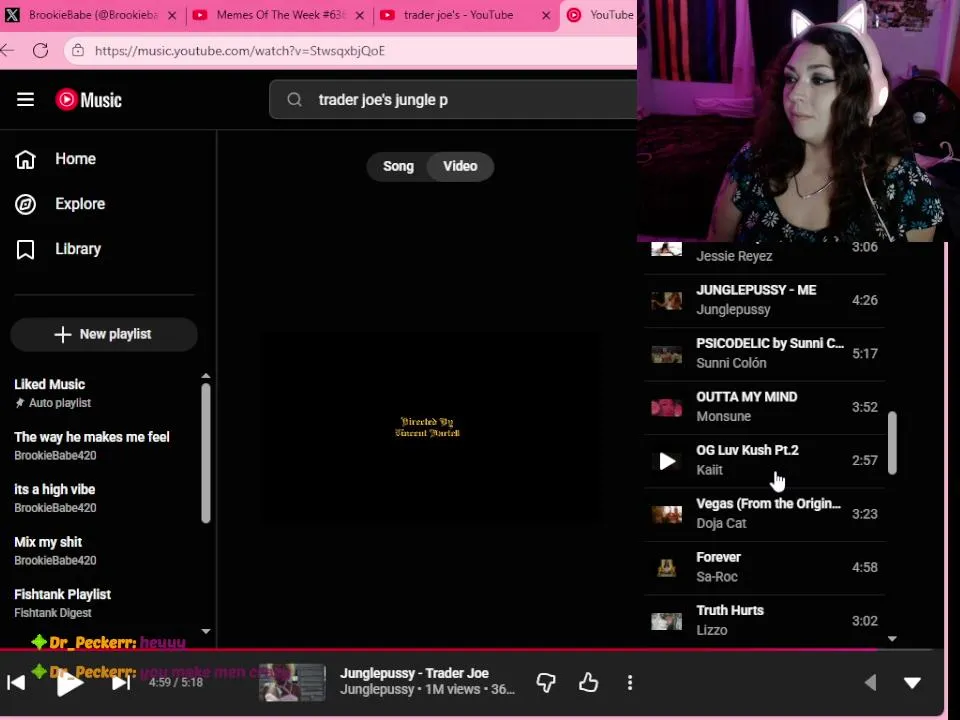This screenshot has height=720, width=960.
Task: Select the Jessie Reyez queue entry
Action: pyautogui.click(x=765, y=257)
